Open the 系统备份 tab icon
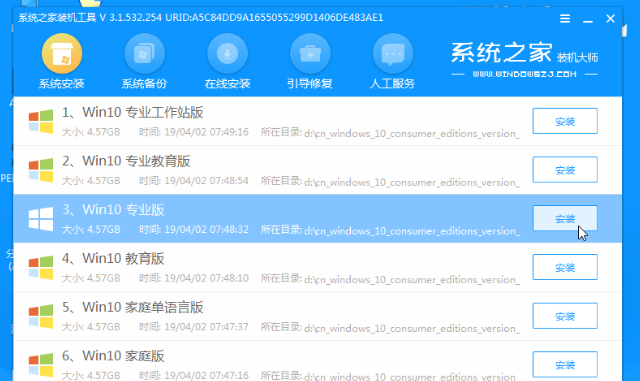This screenshot has width=640, height=381. (x=144, y=54)
